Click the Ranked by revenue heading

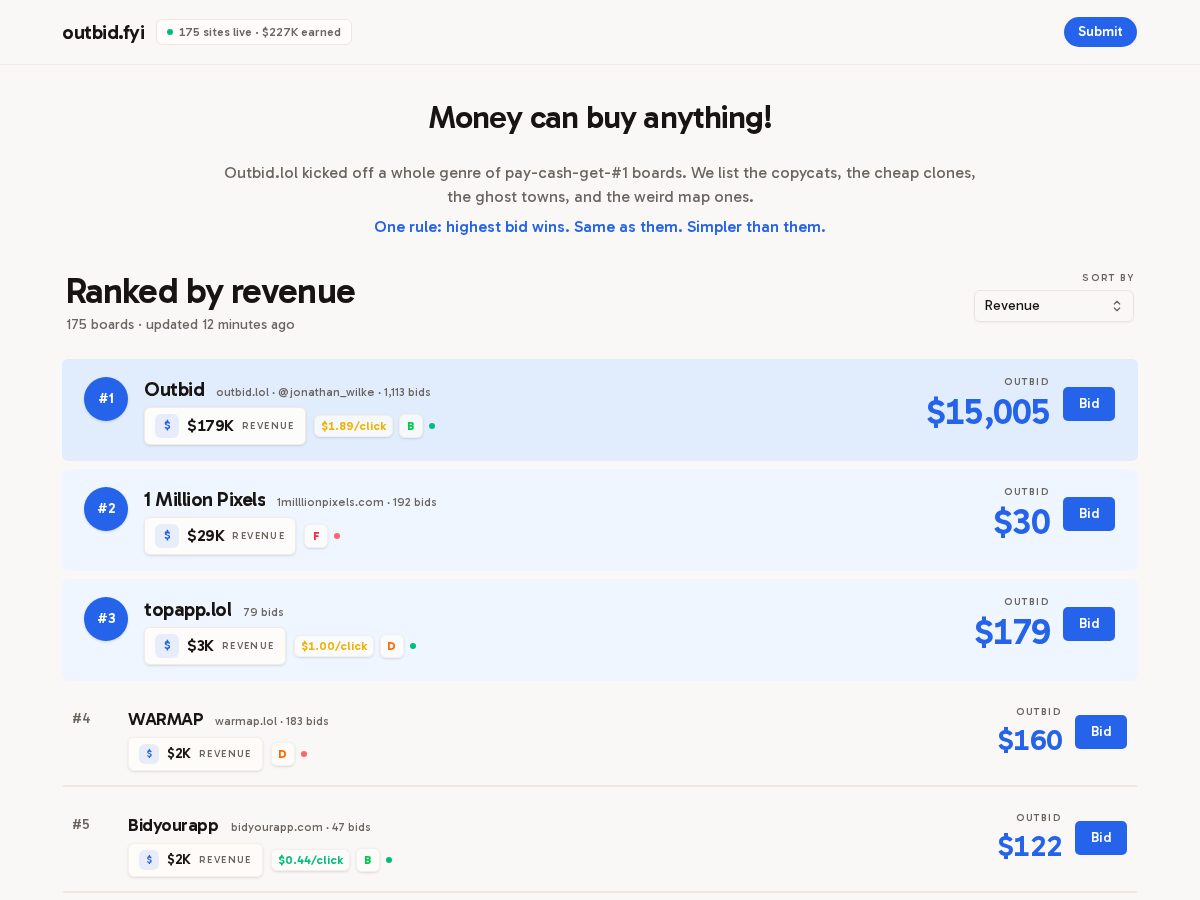pos(210,291)
